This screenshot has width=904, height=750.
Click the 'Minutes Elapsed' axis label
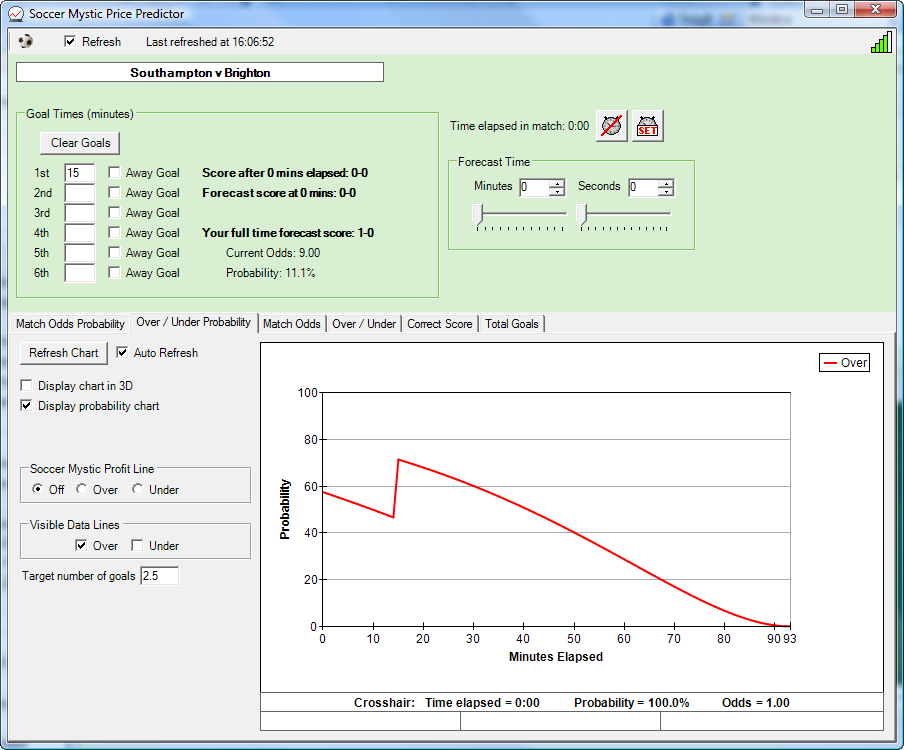(x=556, y=657)
